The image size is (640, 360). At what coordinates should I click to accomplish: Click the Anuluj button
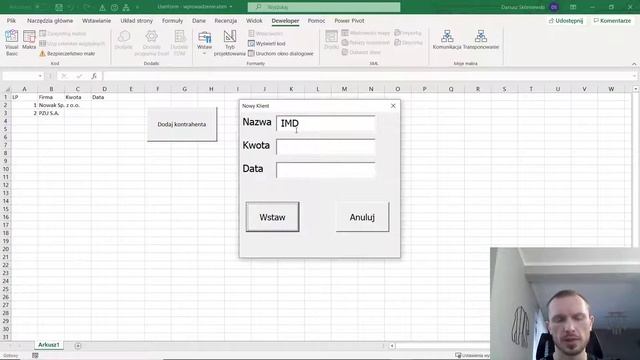(362, 217)
